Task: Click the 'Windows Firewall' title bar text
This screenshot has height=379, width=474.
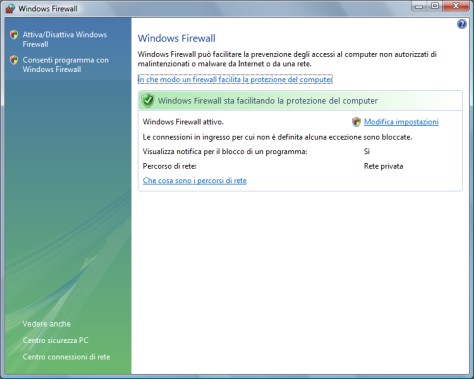Action: click(x=48, y=9)
